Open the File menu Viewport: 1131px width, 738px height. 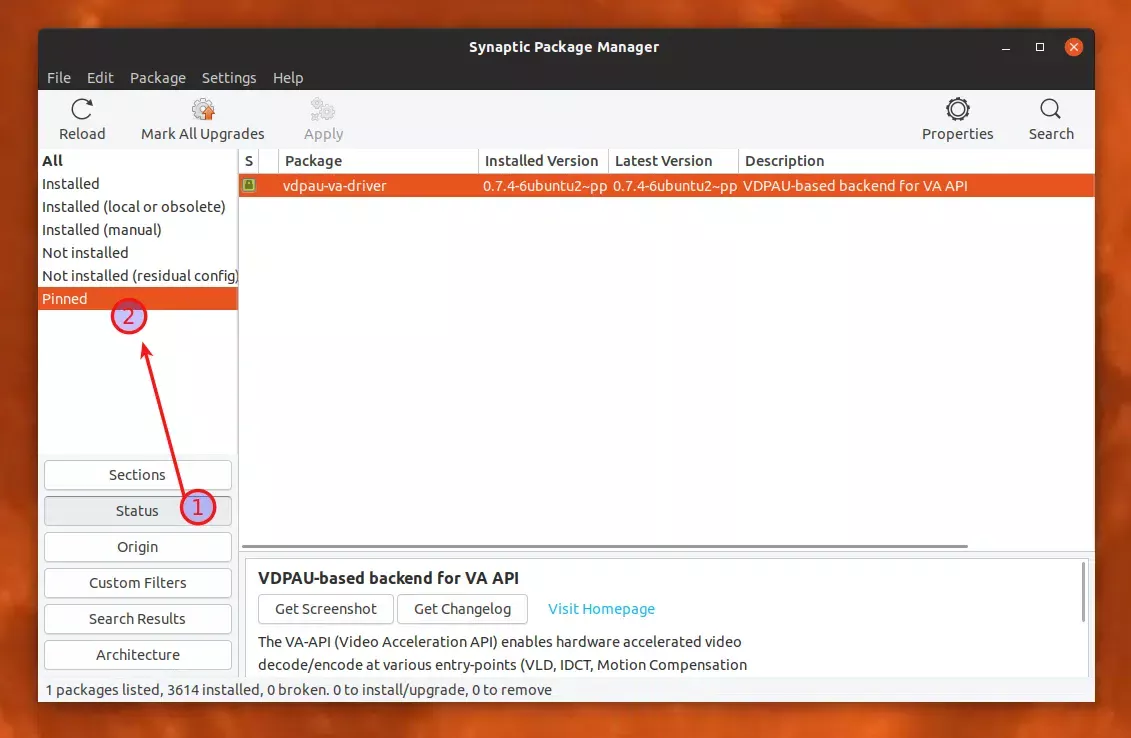point(58,78)
